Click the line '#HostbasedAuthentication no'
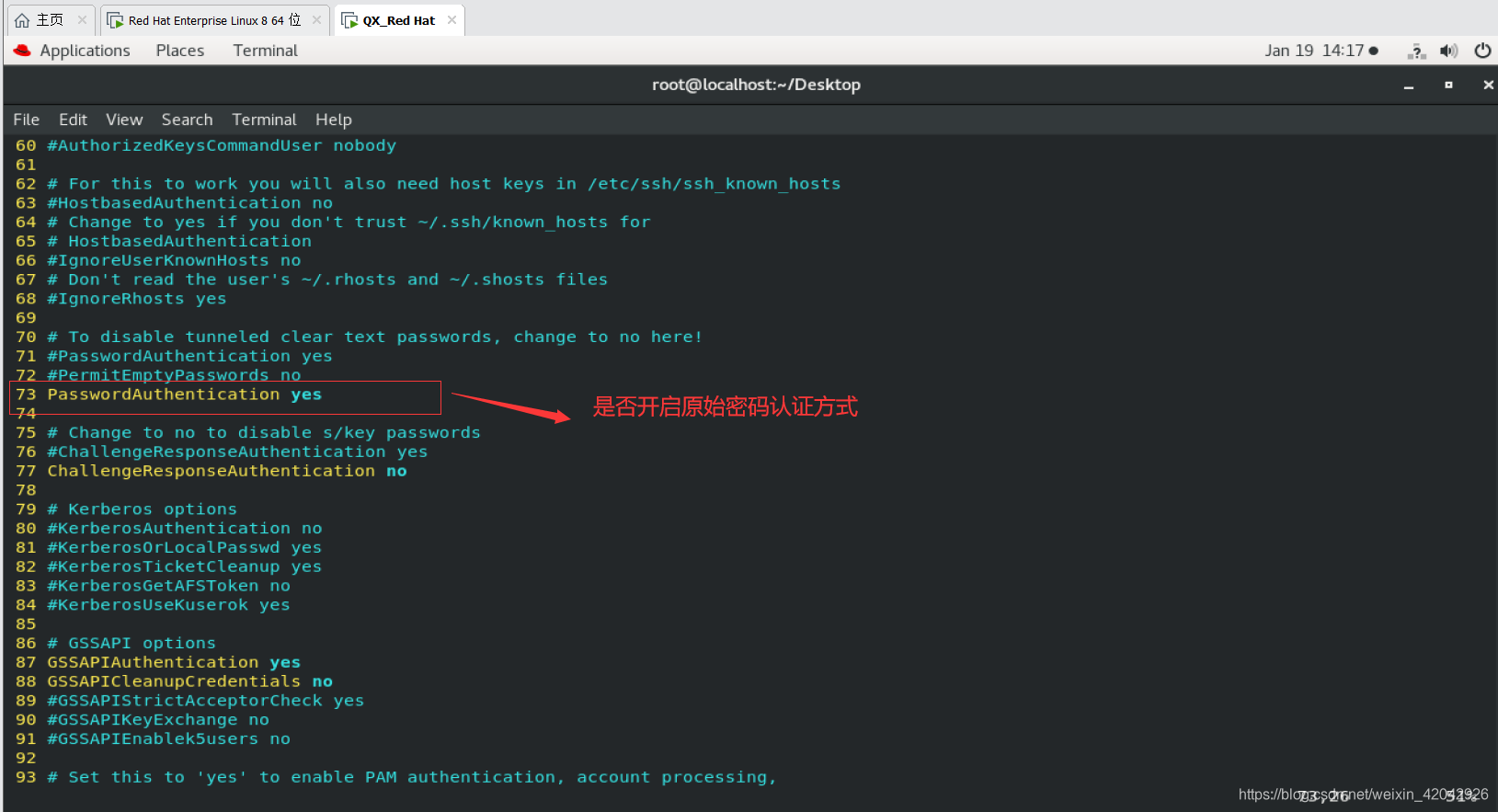Viewport: 1498px width, 812px height. 190,203
